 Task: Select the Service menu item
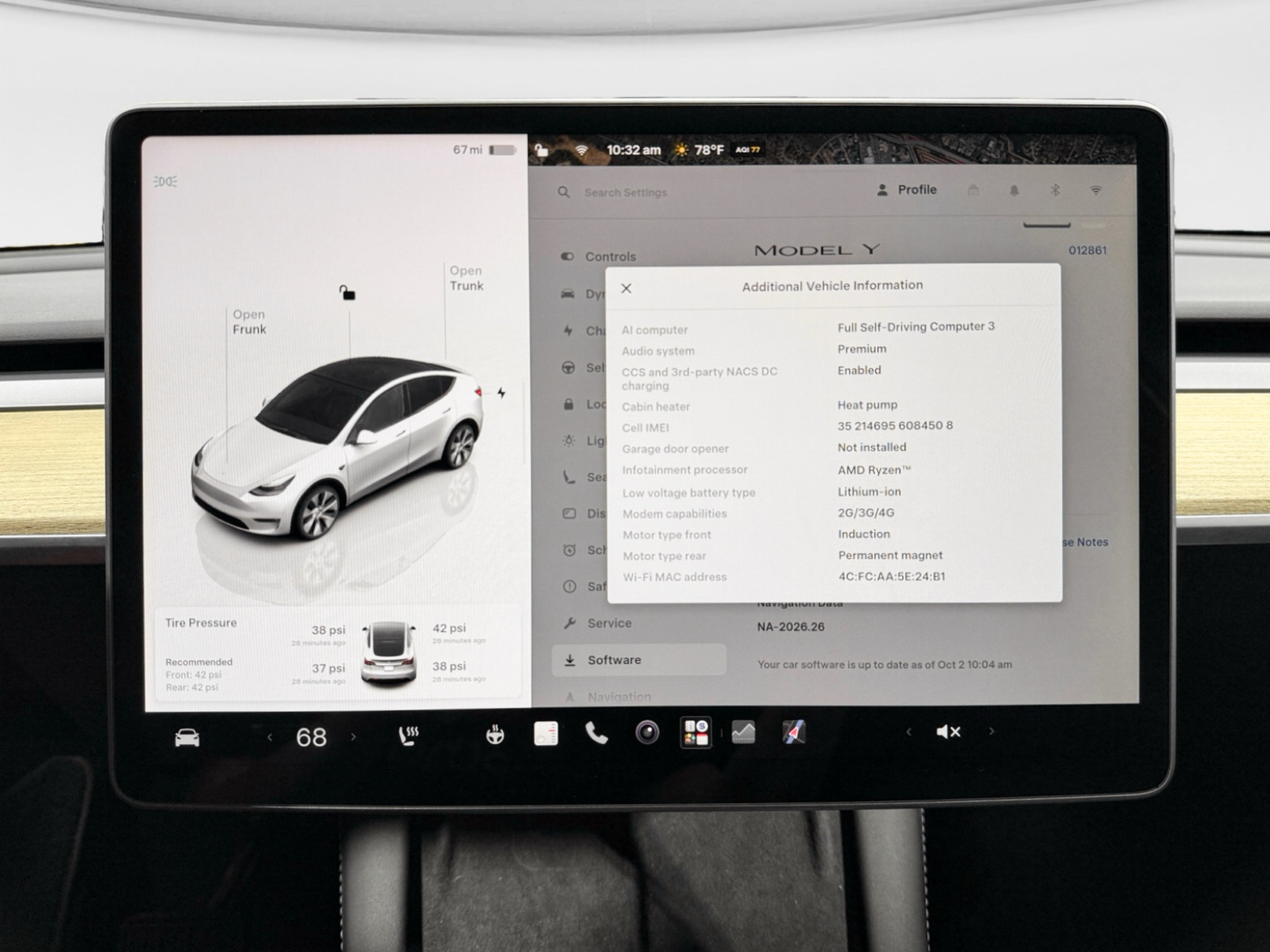pos(597,624)
